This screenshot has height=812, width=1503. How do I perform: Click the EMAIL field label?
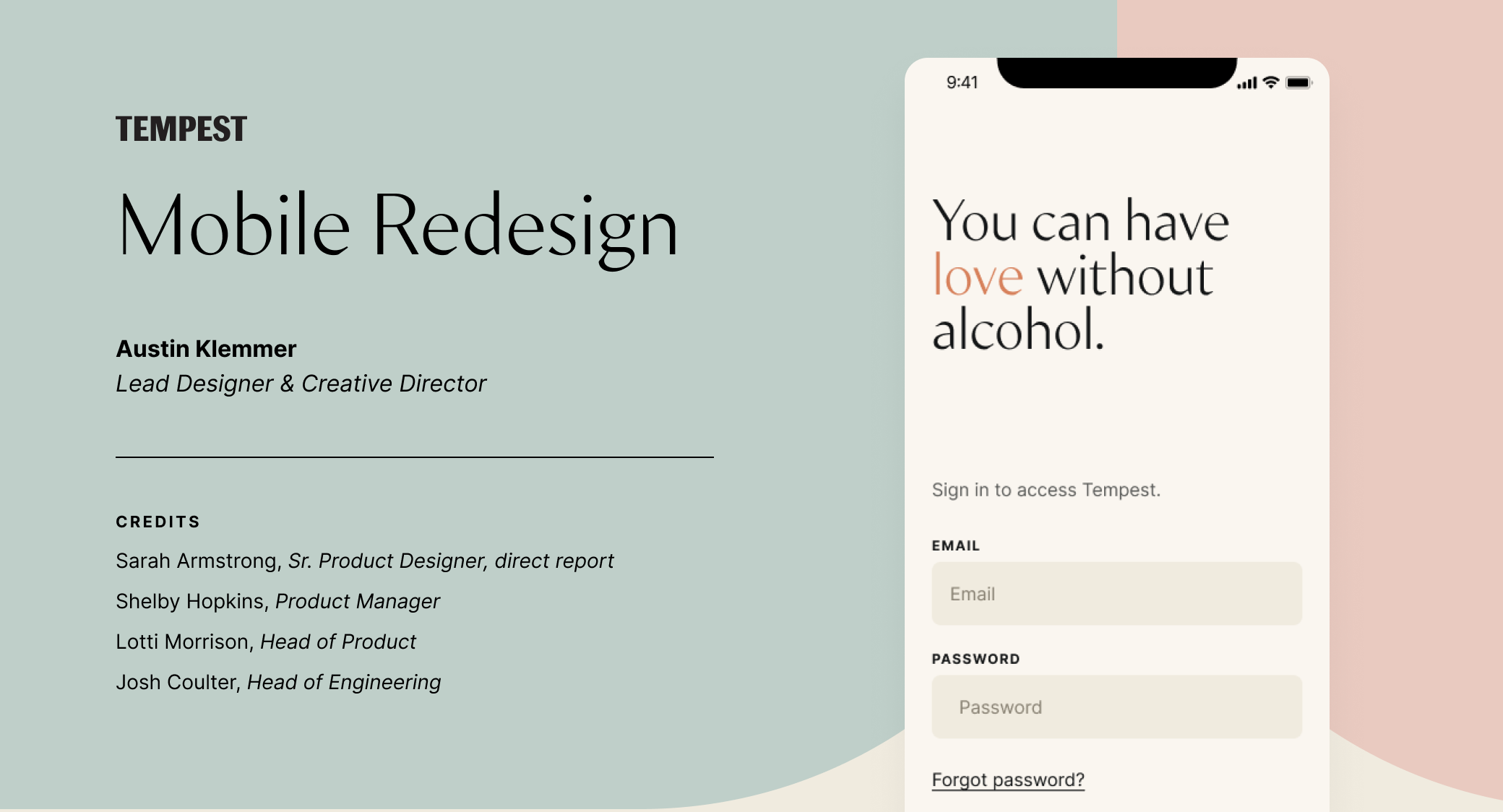point(955,546)
